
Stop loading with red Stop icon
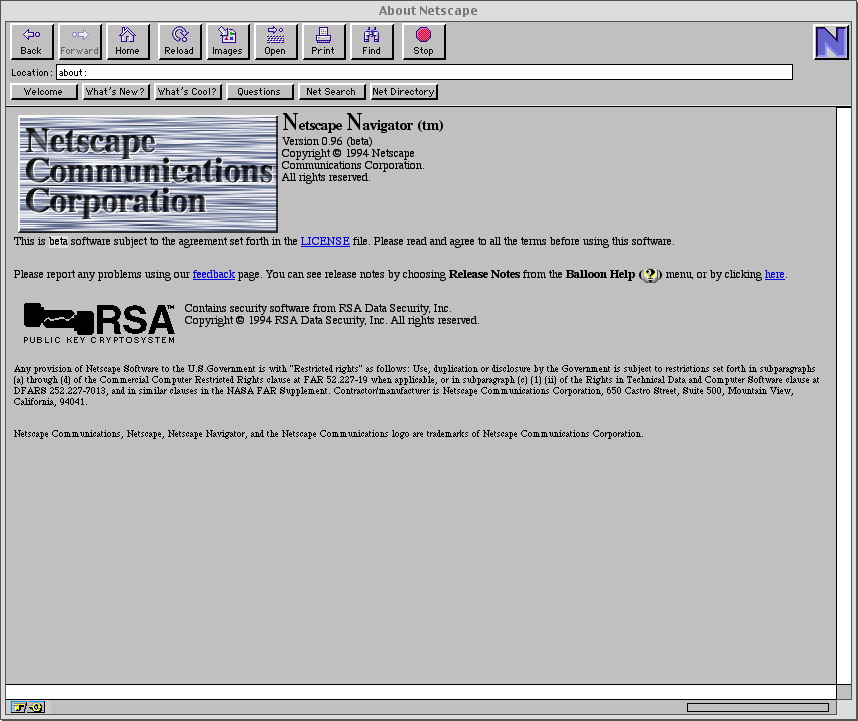pyautogui.click(x=424, y=42)
